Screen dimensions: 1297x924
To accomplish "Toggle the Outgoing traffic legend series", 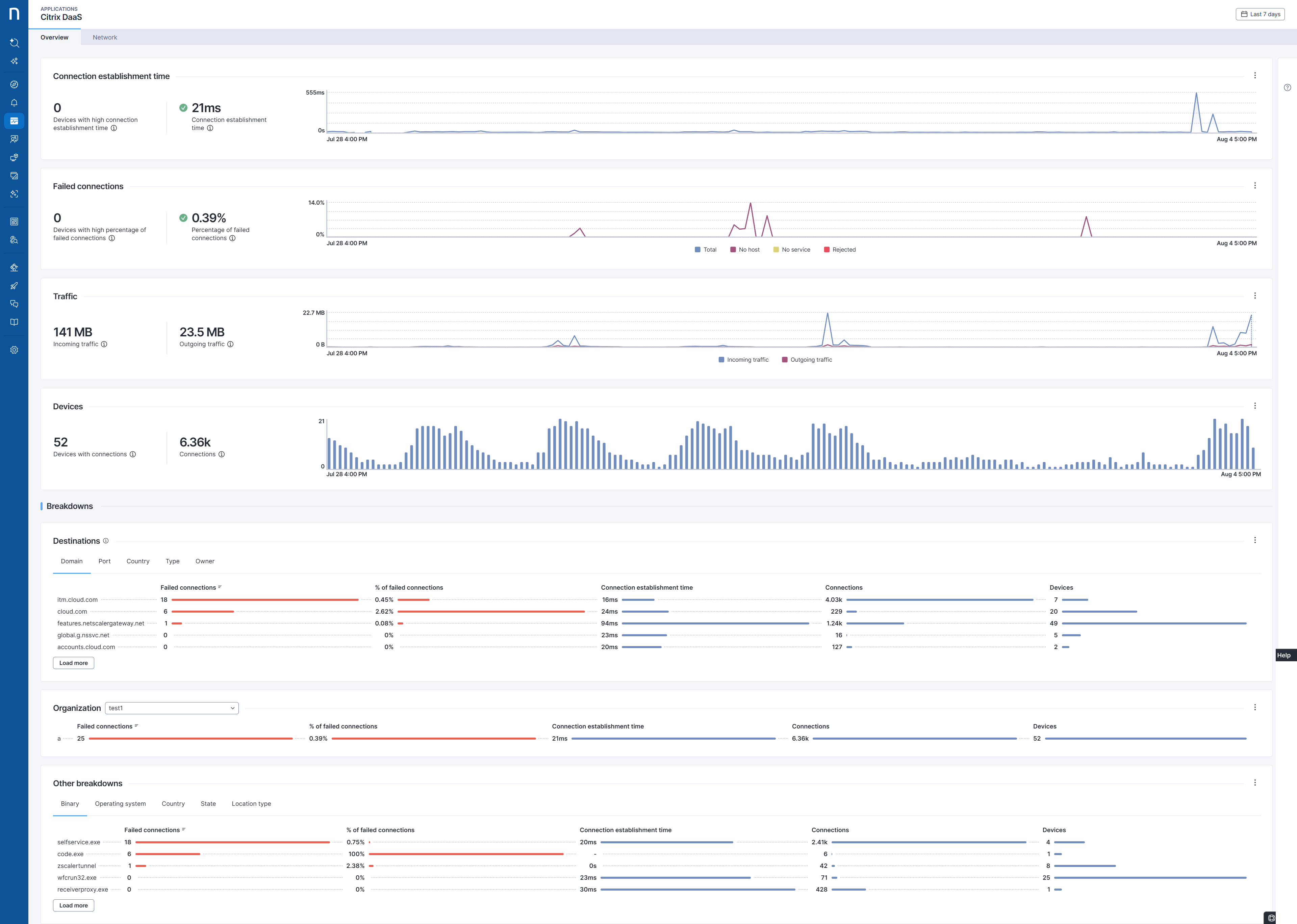I will pos(807,360).
